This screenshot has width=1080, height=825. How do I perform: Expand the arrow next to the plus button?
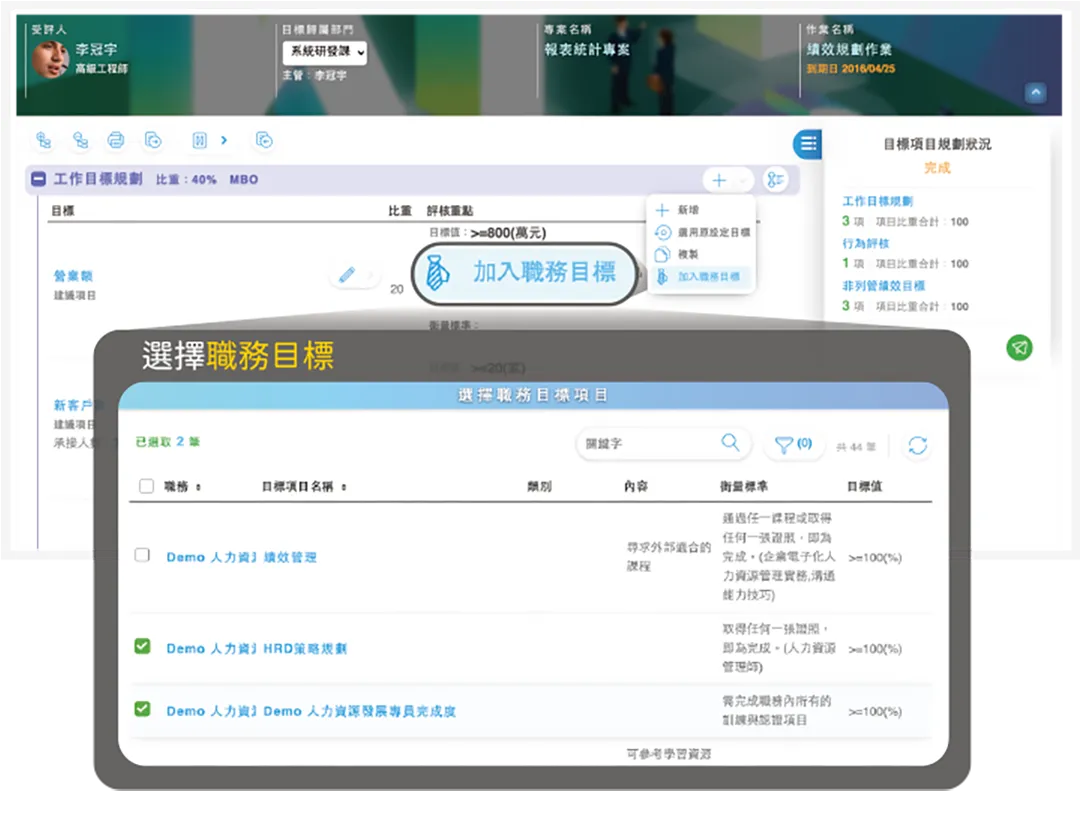[x=742, y=181]
